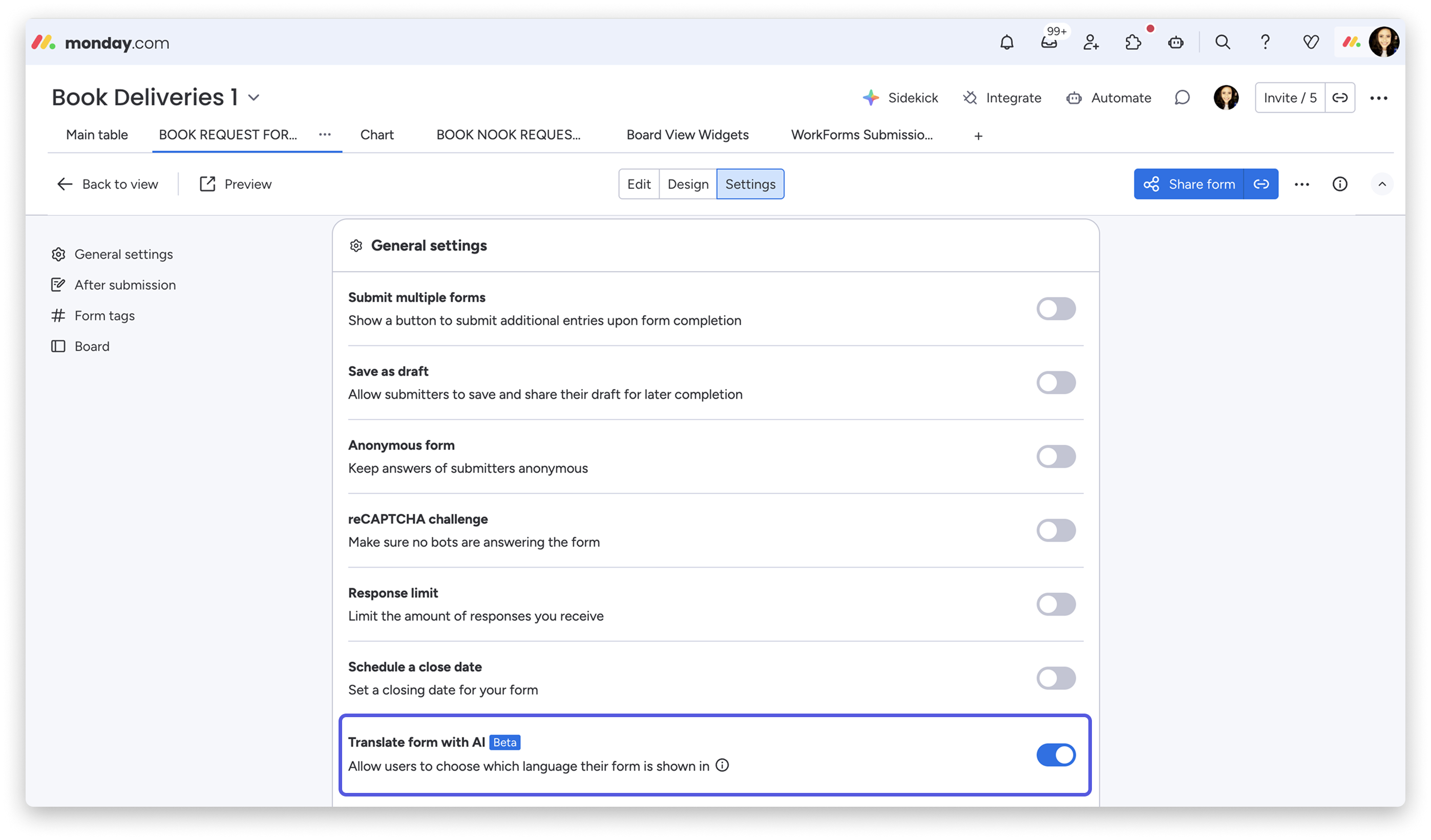Switch to Main table tab
1431x840 pixels.
[x=97, y=135]
